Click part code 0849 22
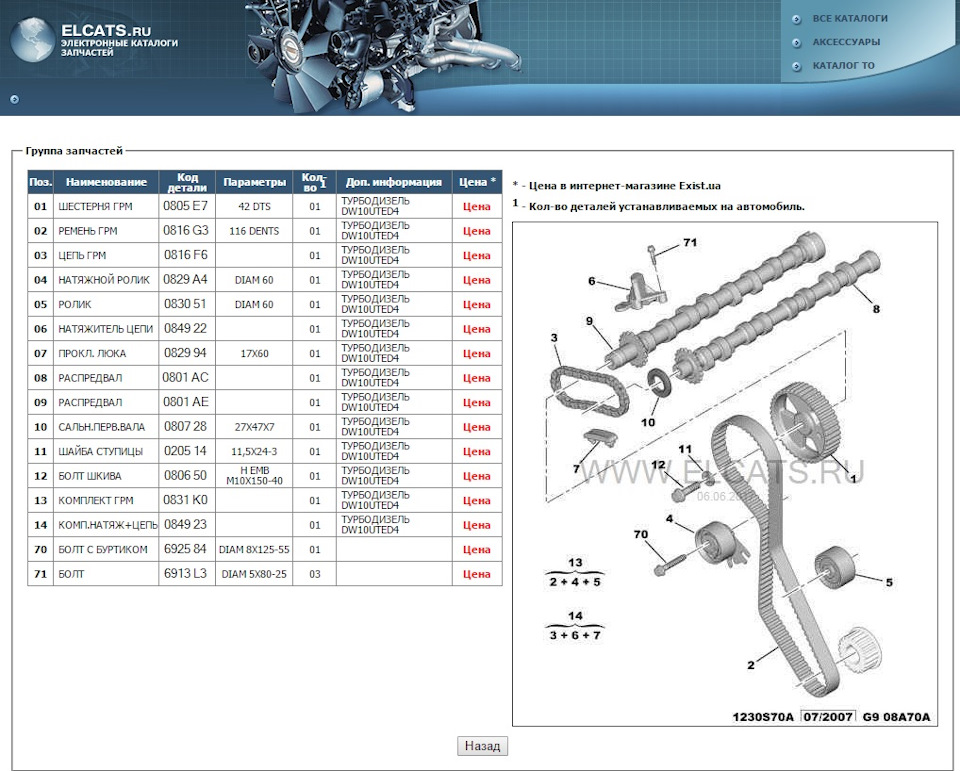Image resolution: width=960 pixels, height=771 pixels. (186, 328)
